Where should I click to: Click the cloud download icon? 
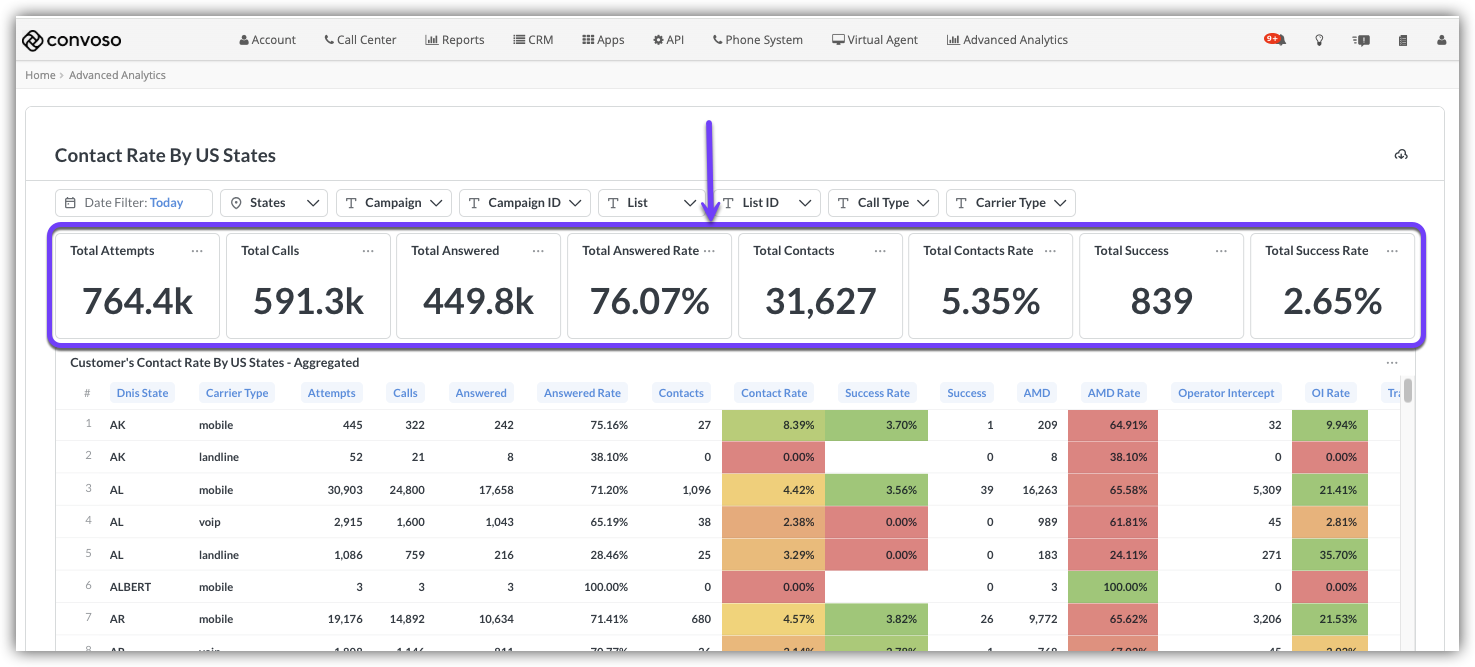pyautogui.click(x=1401, y=155)
